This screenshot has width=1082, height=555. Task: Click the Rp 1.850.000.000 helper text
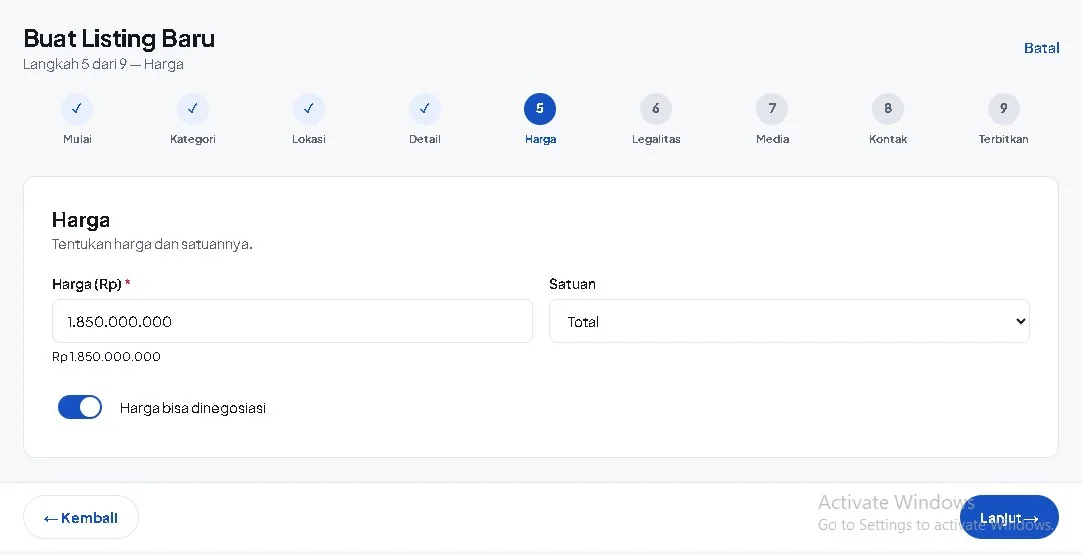tap(106, 357)
